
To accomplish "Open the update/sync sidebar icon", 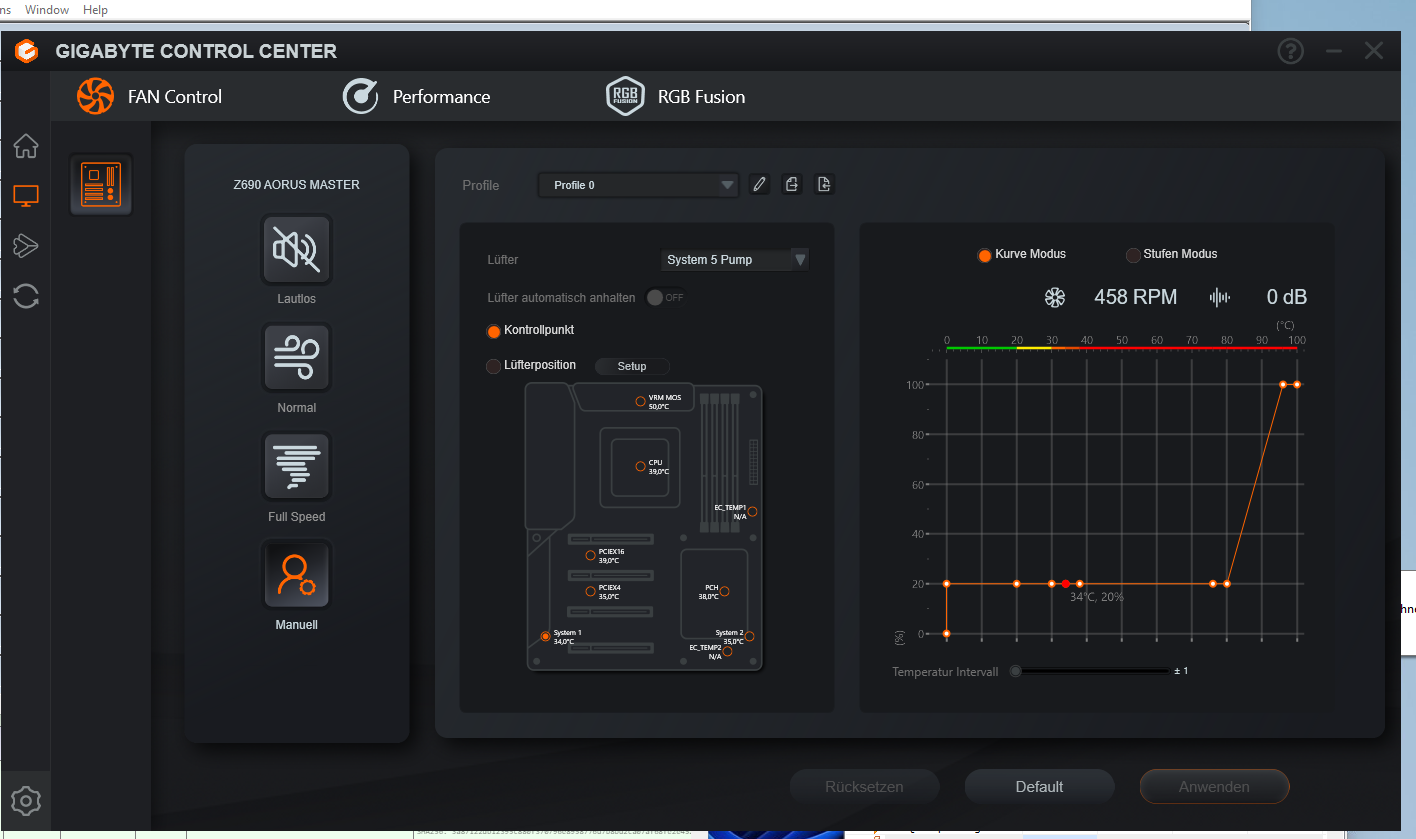I will pyautogui.click(x=26, y=295).
